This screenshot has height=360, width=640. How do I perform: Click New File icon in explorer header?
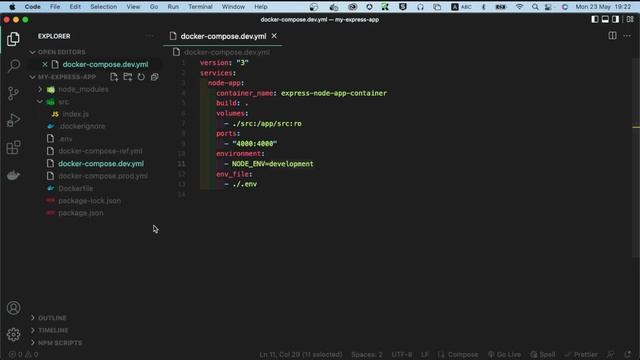pos(114,77)
